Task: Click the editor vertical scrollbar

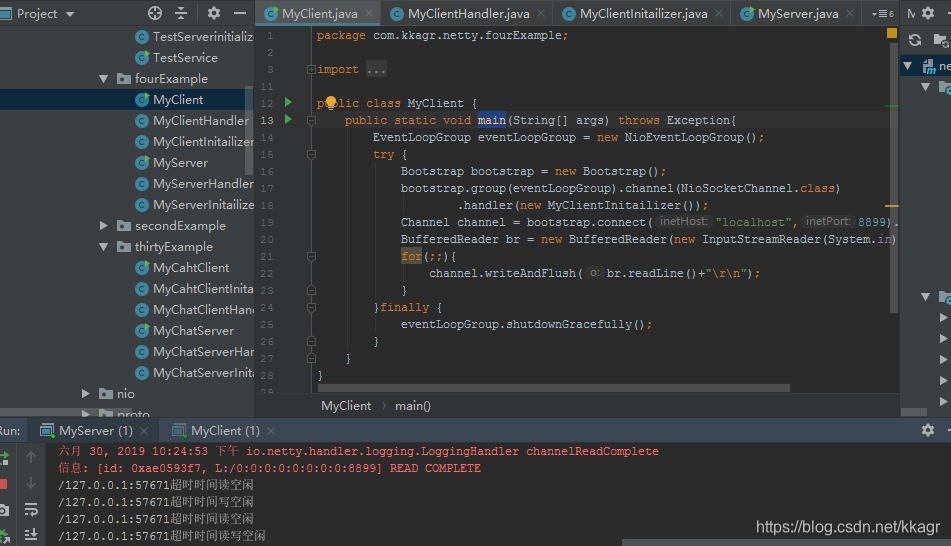Action: [x=893, y=176]
